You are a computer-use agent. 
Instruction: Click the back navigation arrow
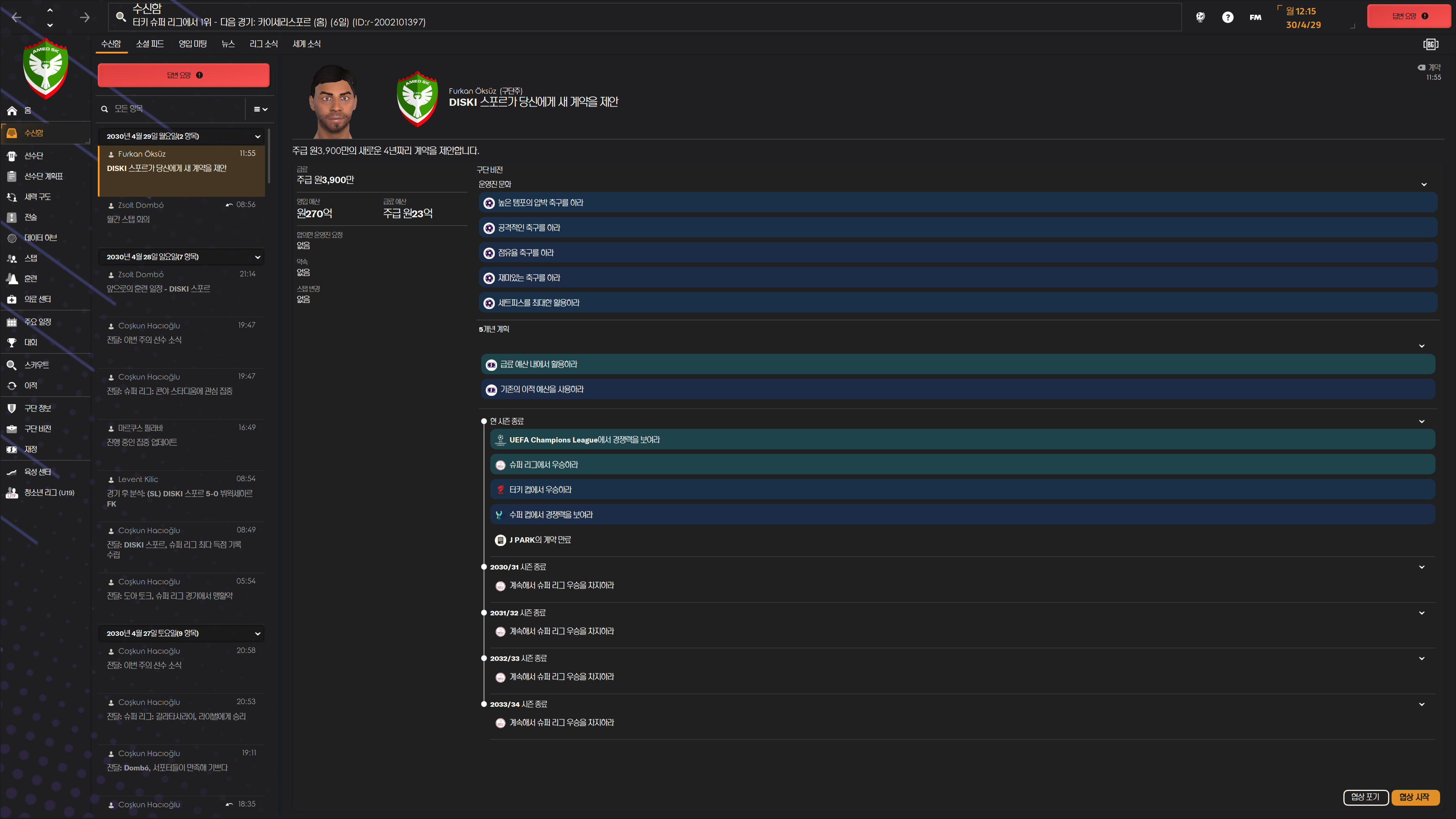[x=16, y=17]
